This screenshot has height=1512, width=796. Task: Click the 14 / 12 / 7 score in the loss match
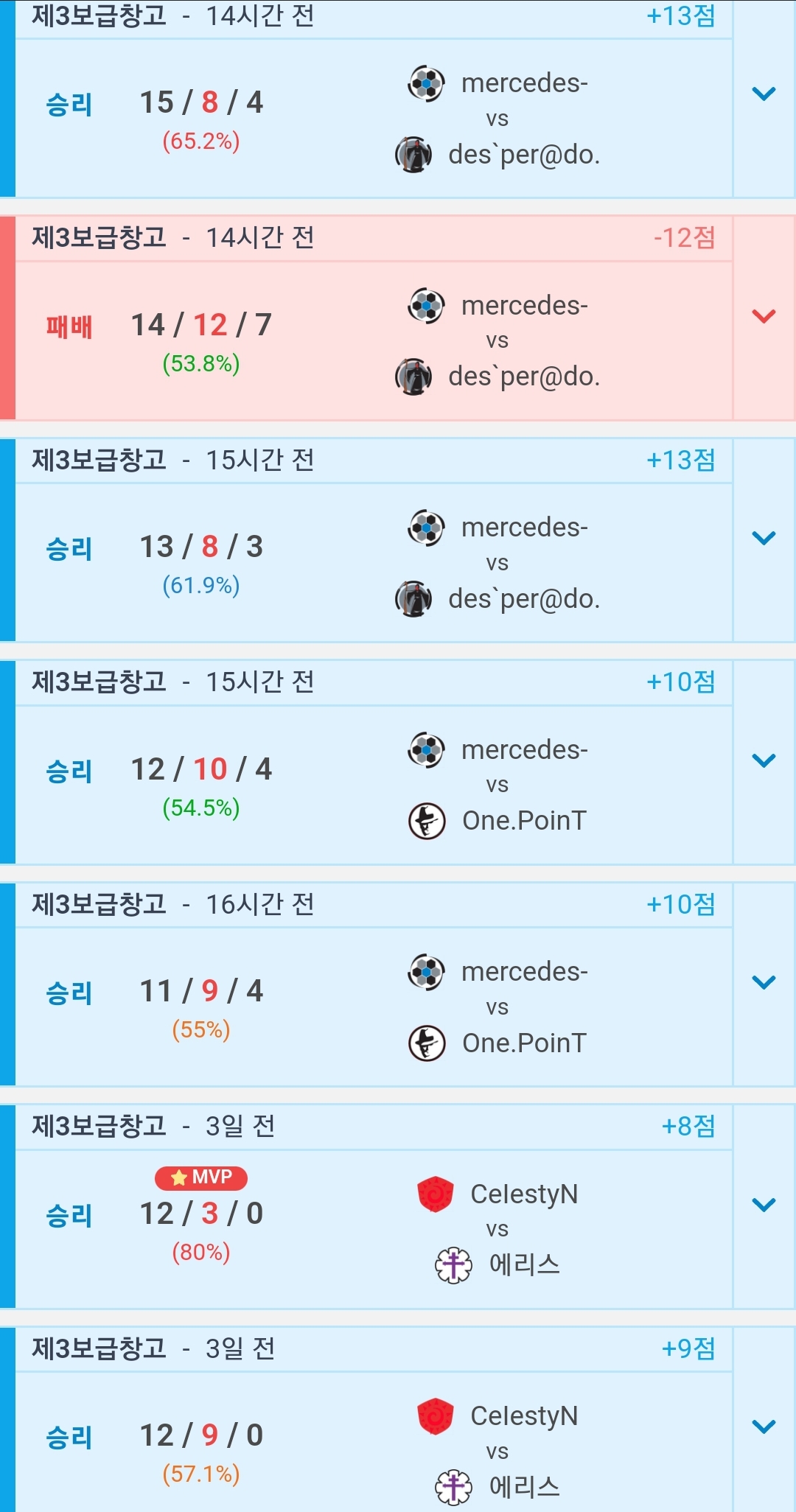pos(201,325)
